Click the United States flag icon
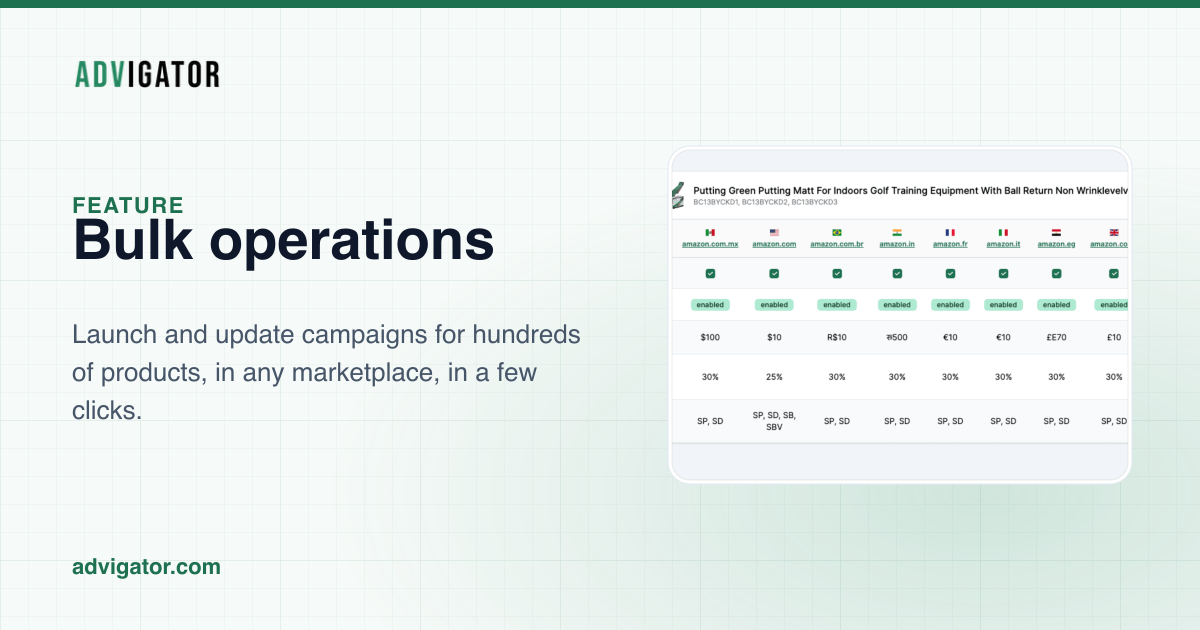This screenshot has height=630, width=1200. (x=774, y=232)
